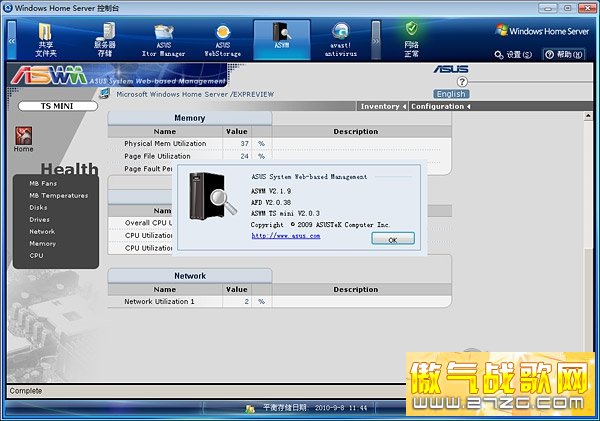Open Help (帮助) in console
600x421 pixels.
(x=564, y=55)
